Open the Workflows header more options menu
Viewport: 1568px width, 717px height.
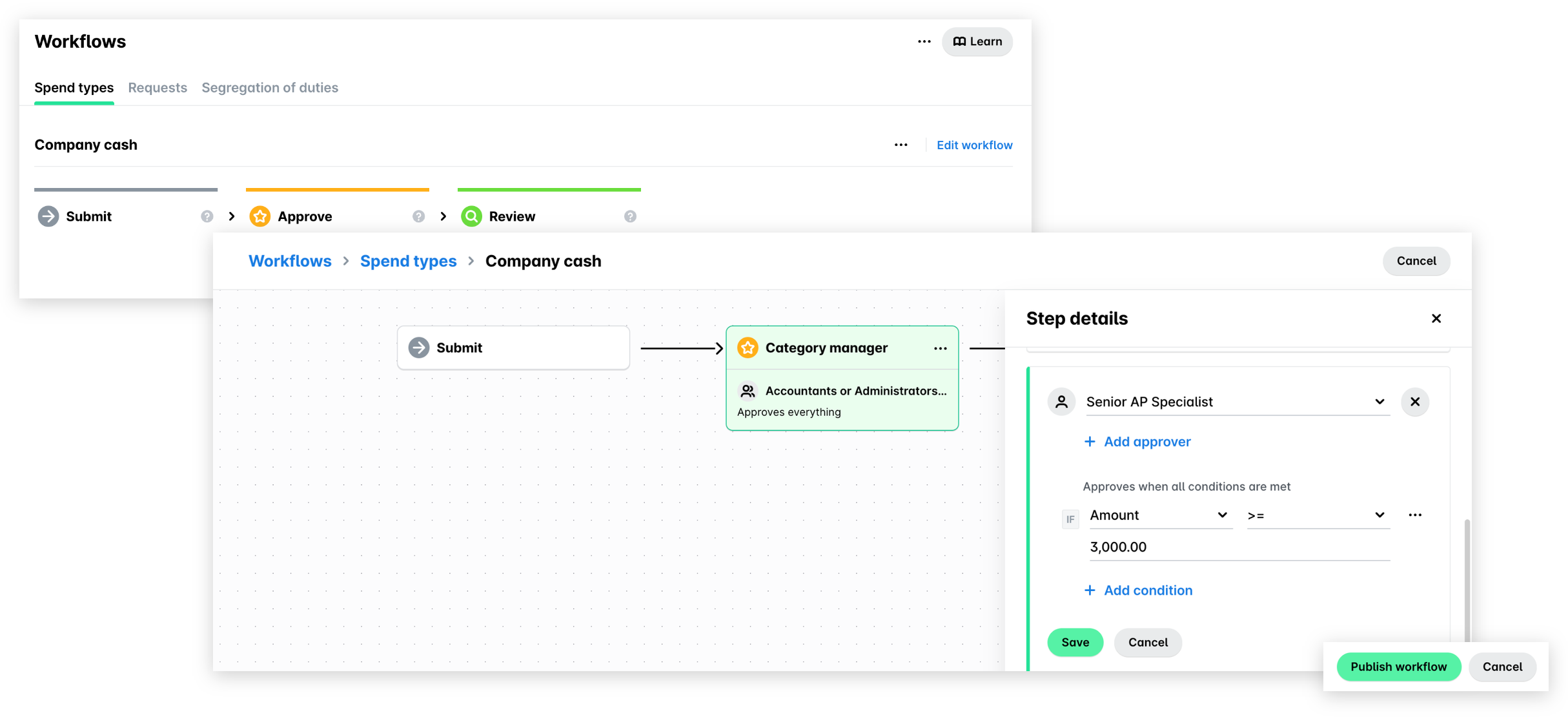point(924,41)
